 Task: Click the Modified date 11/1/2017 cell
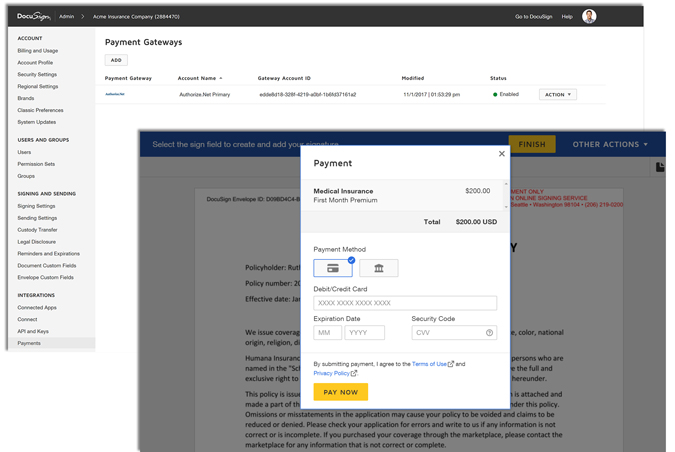coord(431,95)
